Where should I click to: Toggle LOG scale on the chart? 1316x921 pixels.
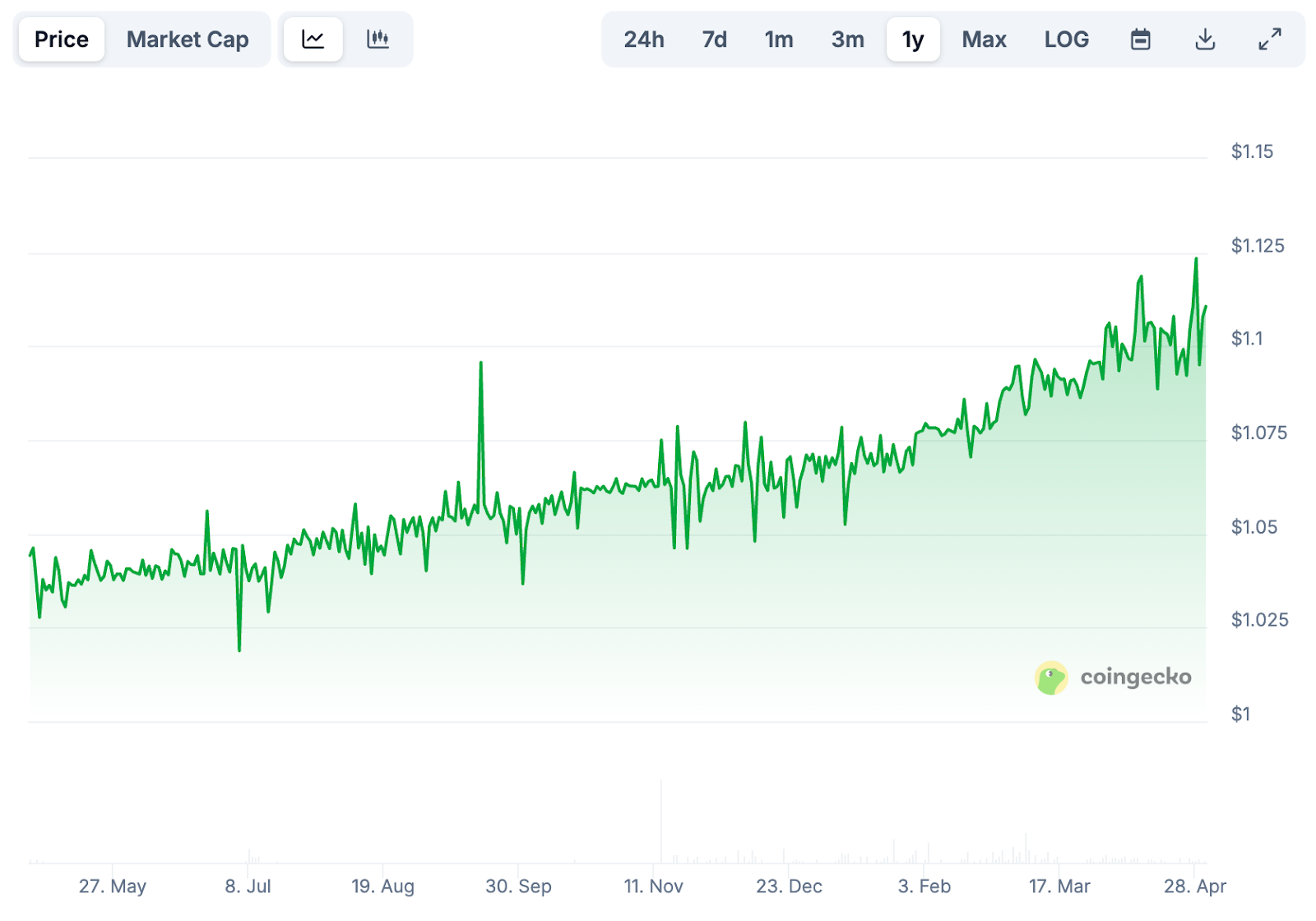1066,39
